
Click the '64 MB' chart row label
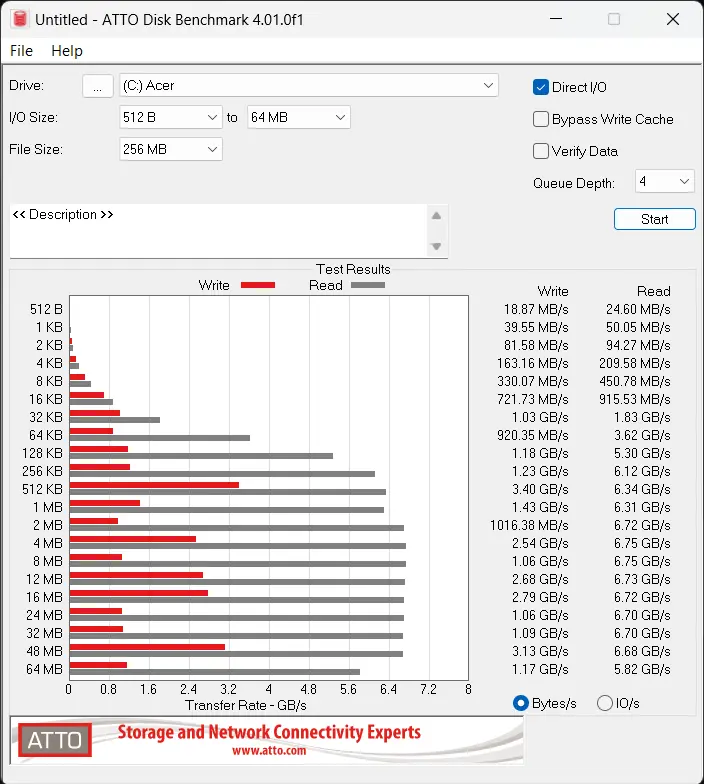coord(44,670)
